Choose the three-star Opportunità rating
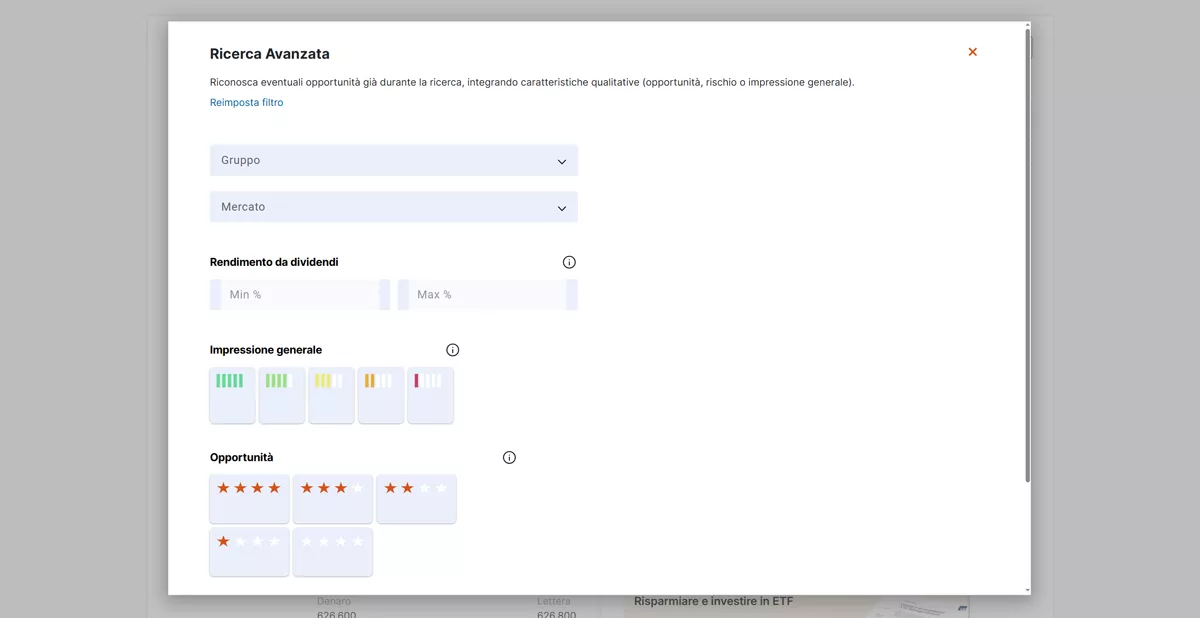The image size is (1200, 618). 332,499
